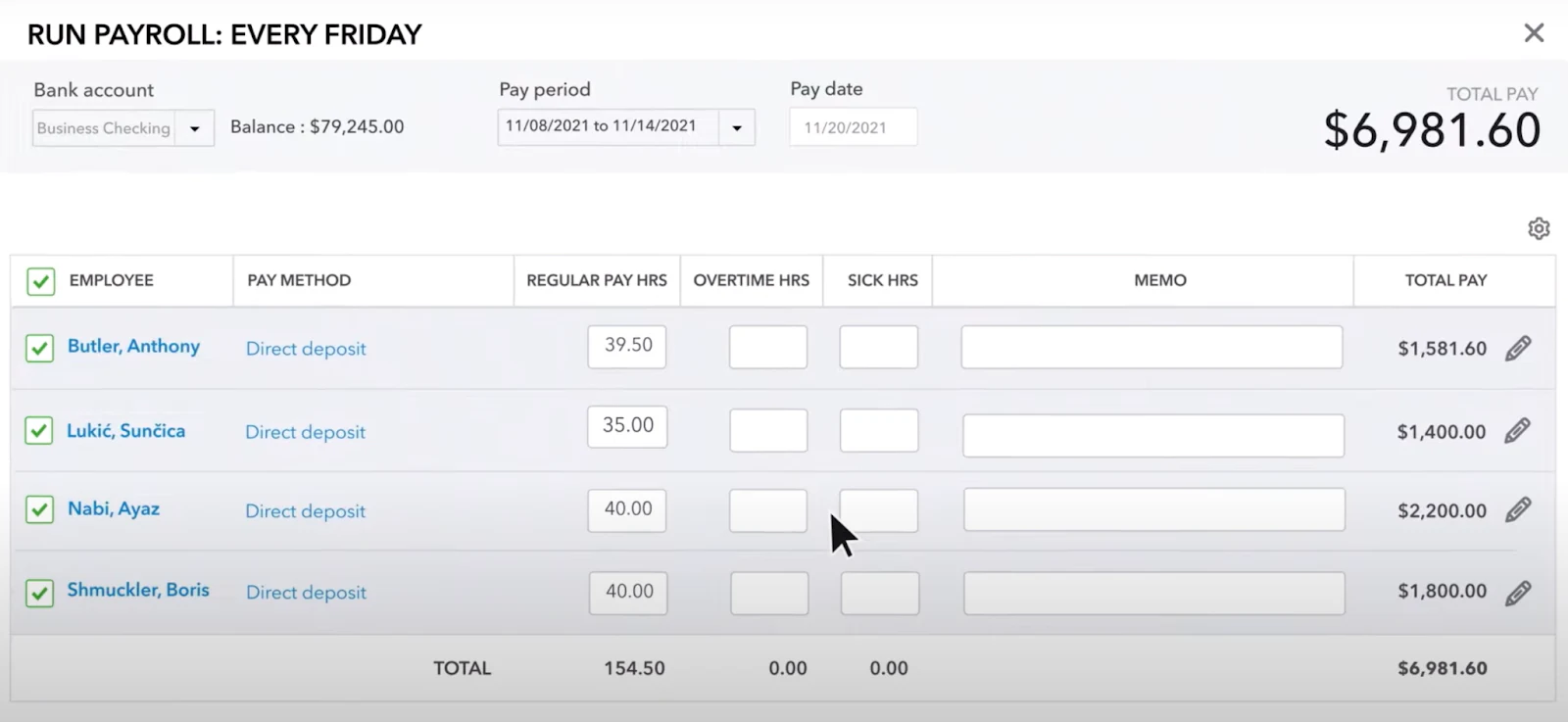This screenshot has height=722, width=1568.
Task: Click Direct deposit for Butler, Anthony
Action: point(306,349)
